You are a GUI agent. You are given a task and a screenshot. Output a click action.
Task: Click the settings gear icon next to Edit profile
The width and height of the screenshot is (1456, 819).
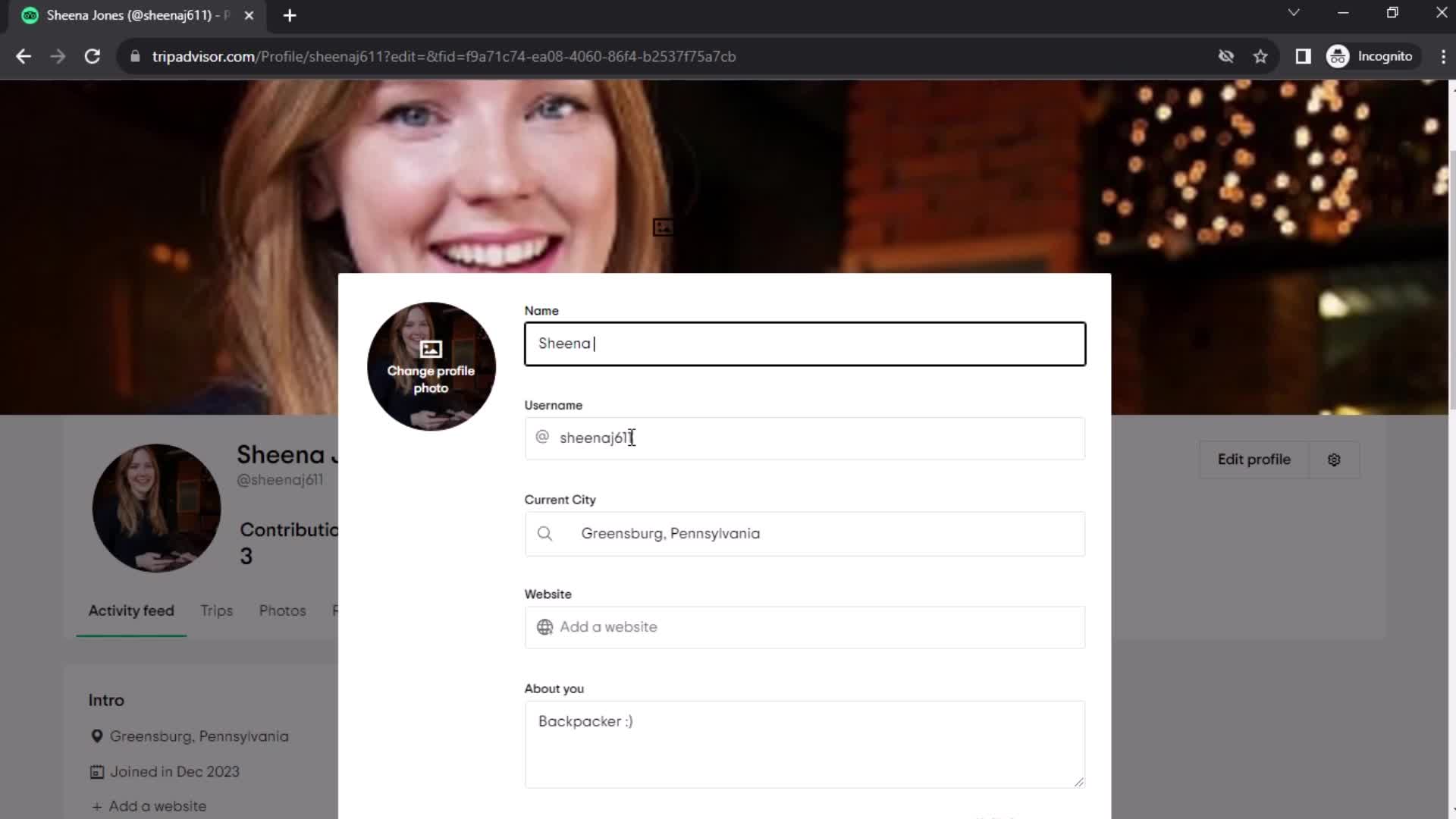[x=1334, y=459]
